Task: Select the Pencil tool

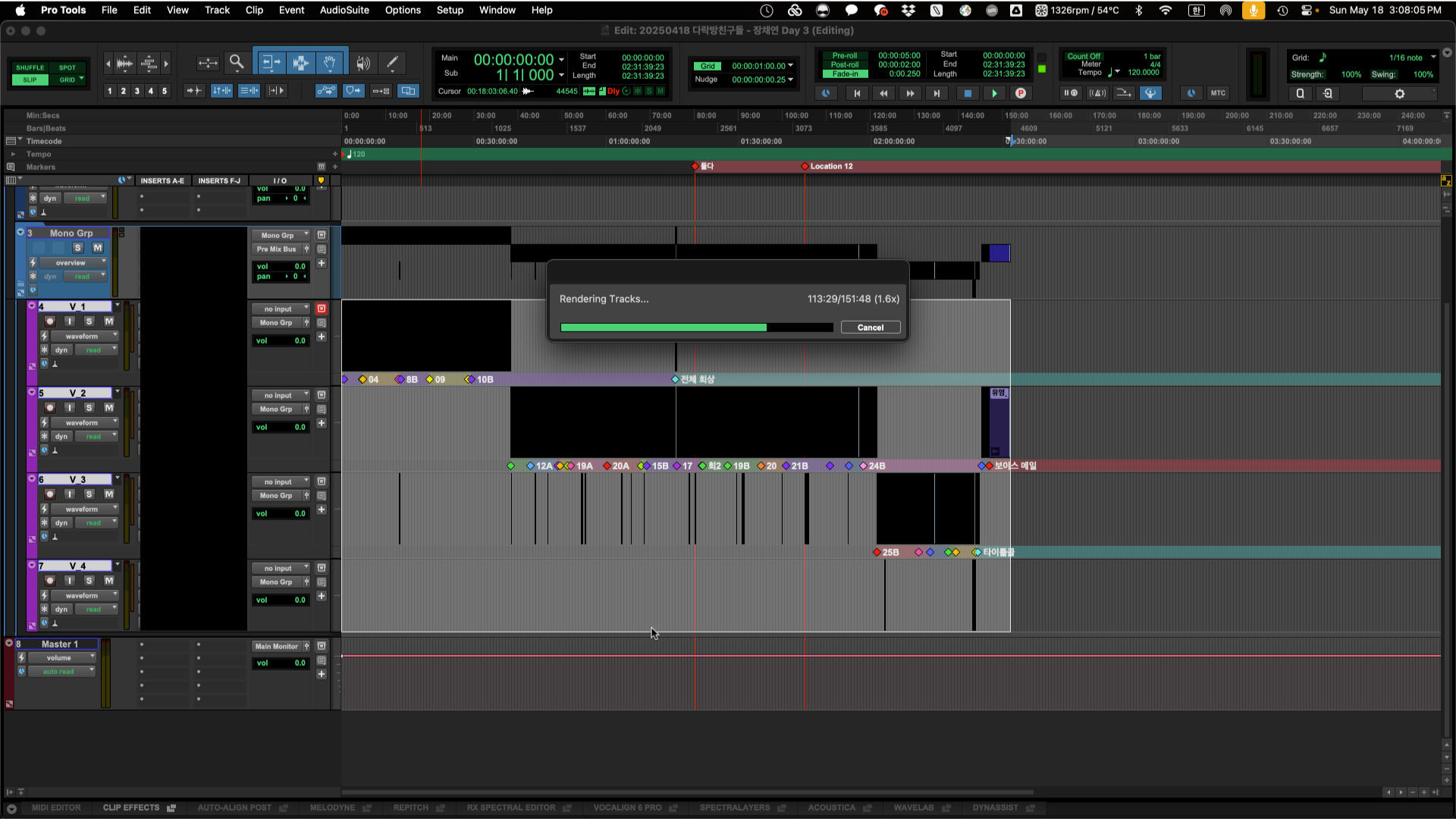Action: pyautogui.click(x=392, y=63)
